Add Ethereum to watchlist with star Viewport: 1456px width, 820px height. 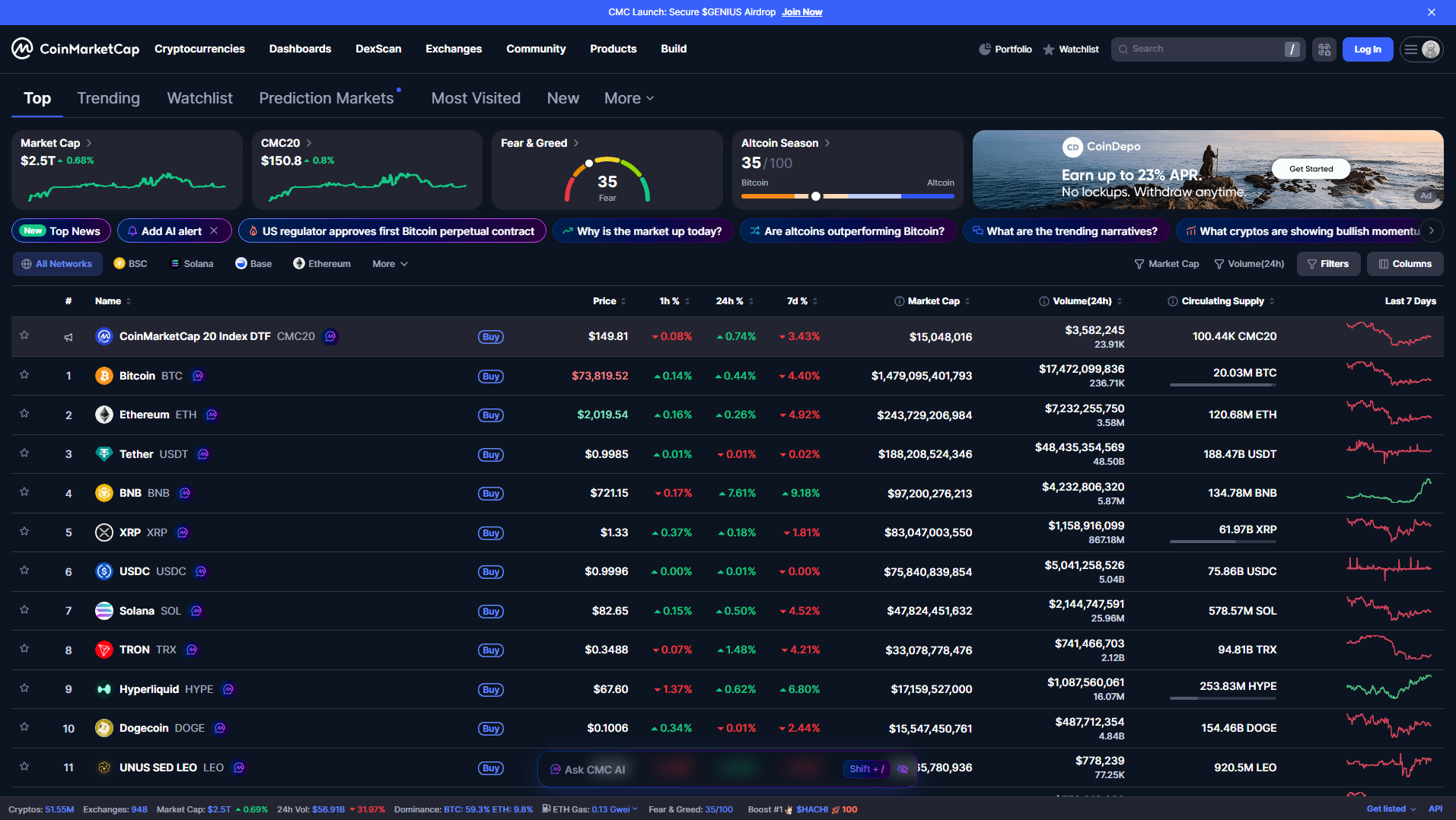24,413
